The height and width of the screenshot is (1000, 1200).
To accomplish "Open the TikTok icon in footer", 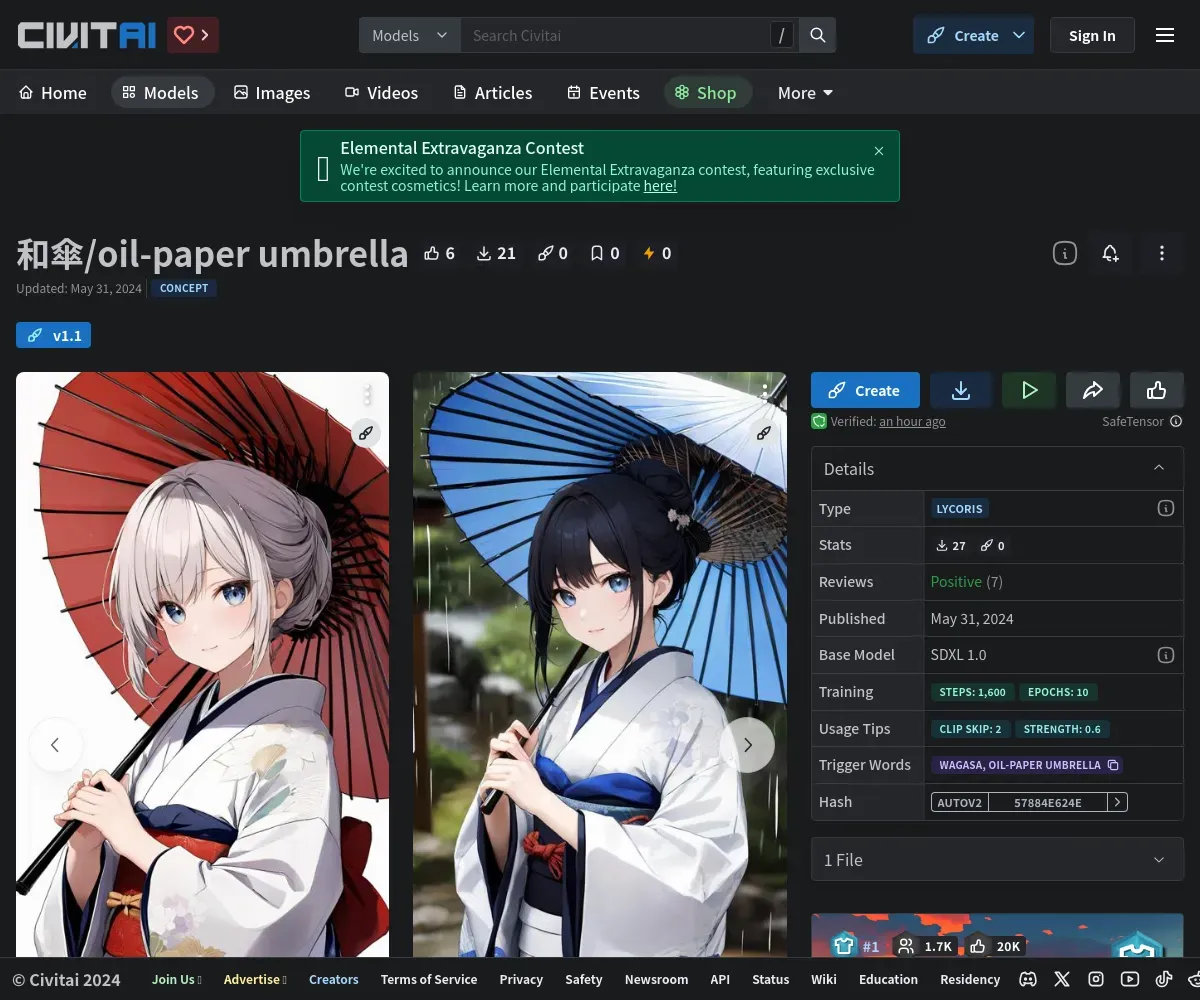I will tap(1164, 980).
